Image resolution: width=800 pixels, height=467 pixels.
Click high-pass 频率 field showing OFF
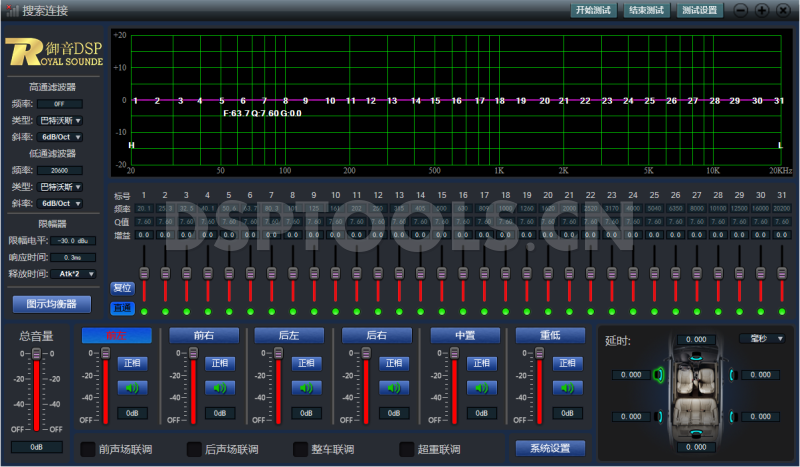pos(60,104)
